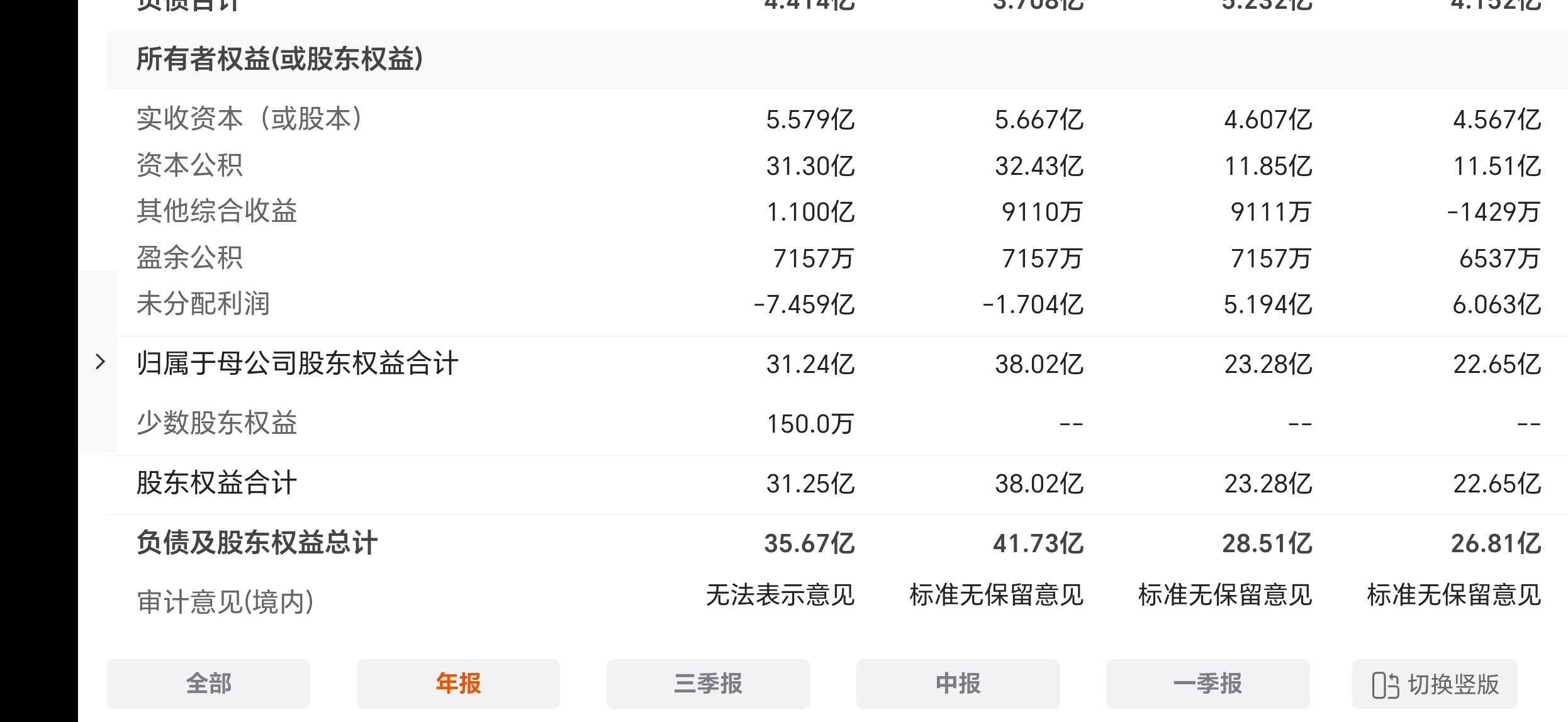
Task: Expand the 归属于母公司股东权益合计 chevron arrow
Action: (x=100, y=362)
